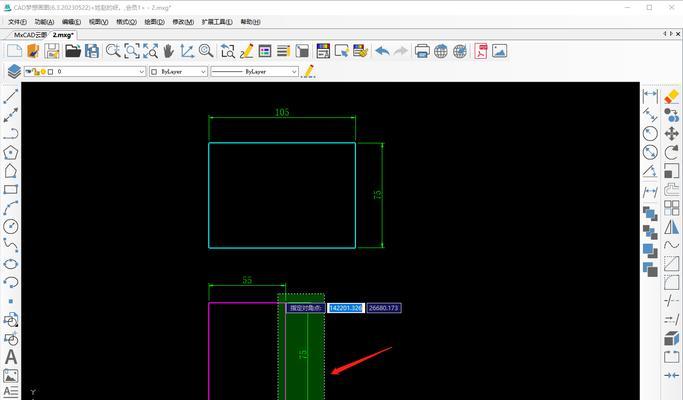Select the Point tool

pyautogui.click(x=11, y=301)
